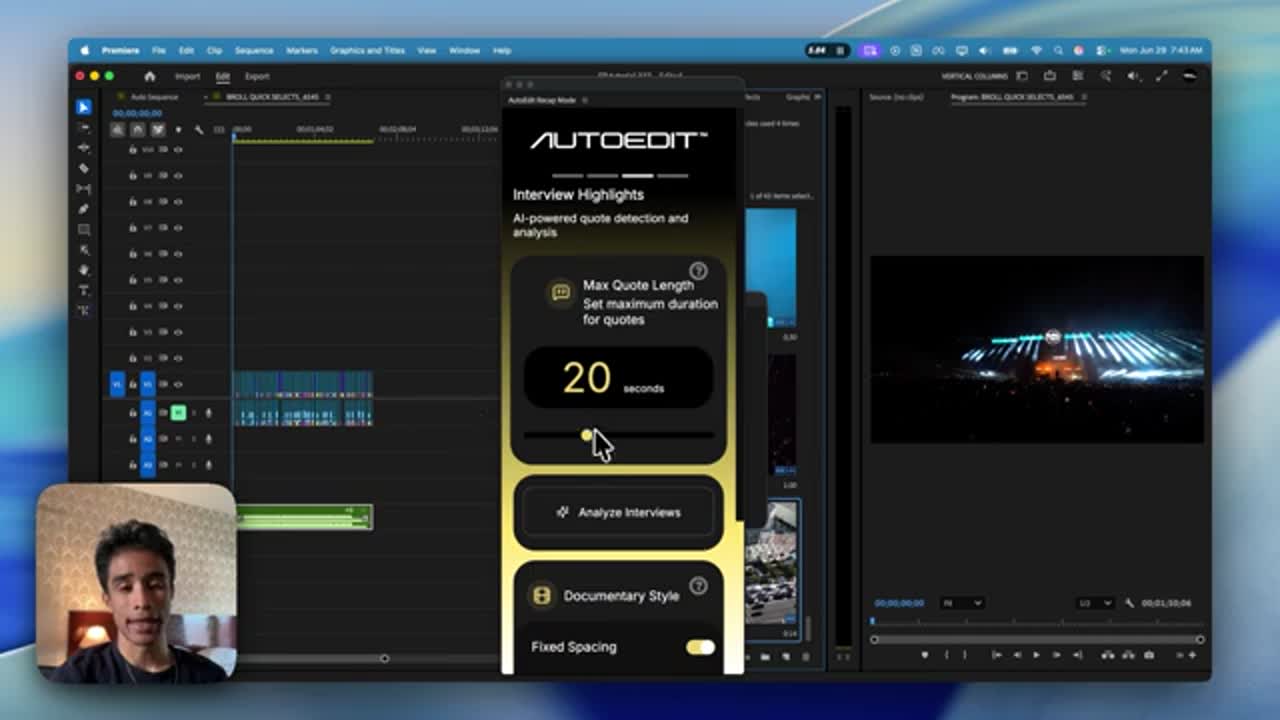
Task: Click V1 video clip in timeline
Action: click(x=303, y=384)
